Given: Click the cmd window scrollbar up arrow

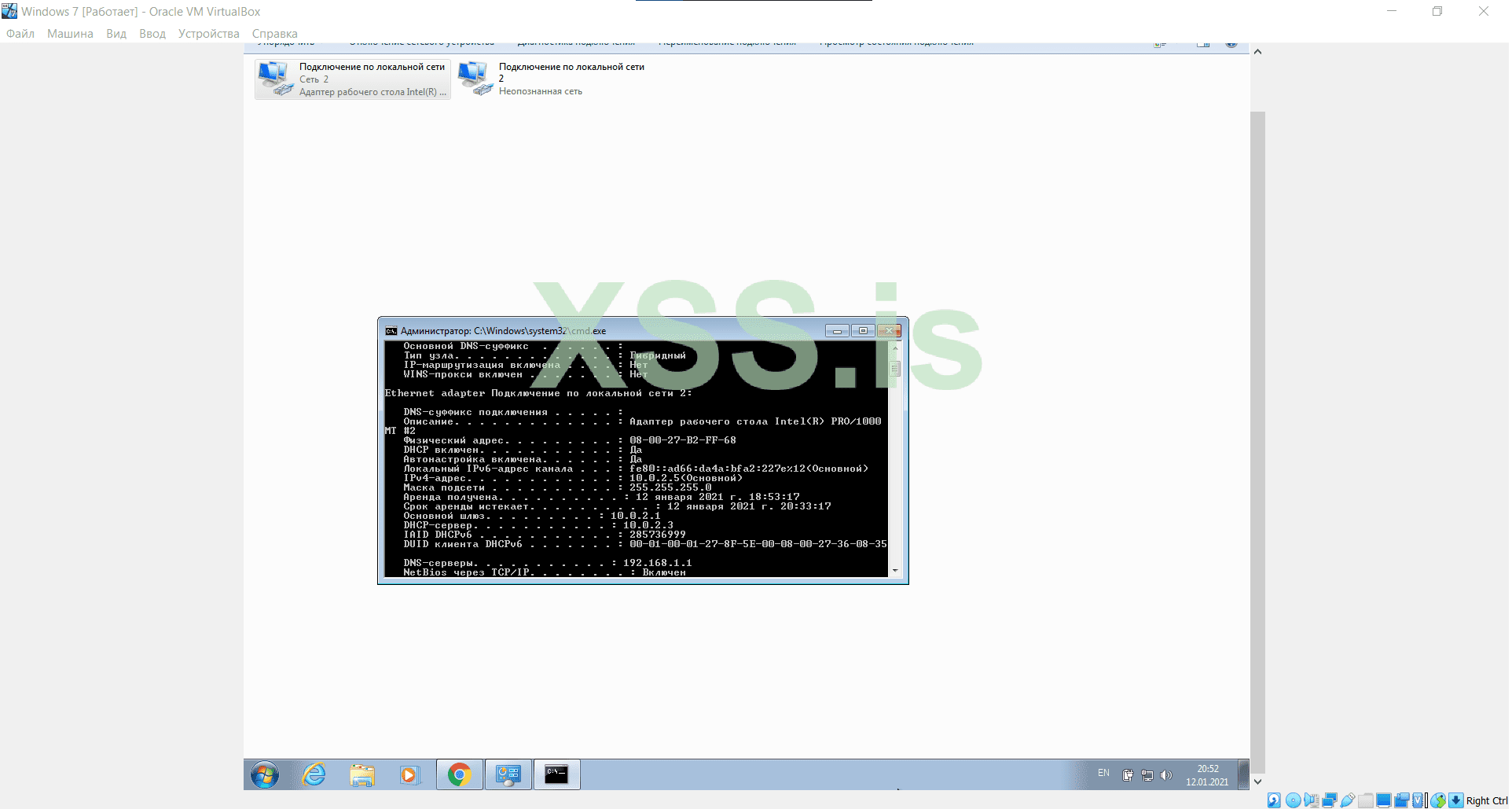Looking at the screenshot, I should [x=895, y=347].
